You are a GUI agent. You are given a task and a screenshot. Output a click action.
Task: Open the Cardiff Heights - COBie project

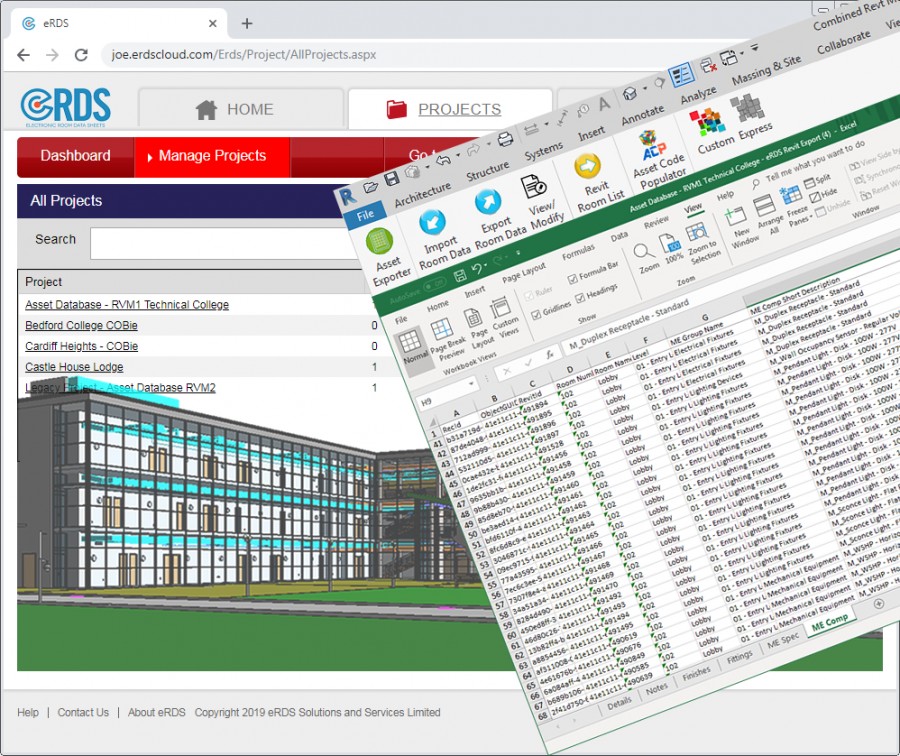coord(82,346)
